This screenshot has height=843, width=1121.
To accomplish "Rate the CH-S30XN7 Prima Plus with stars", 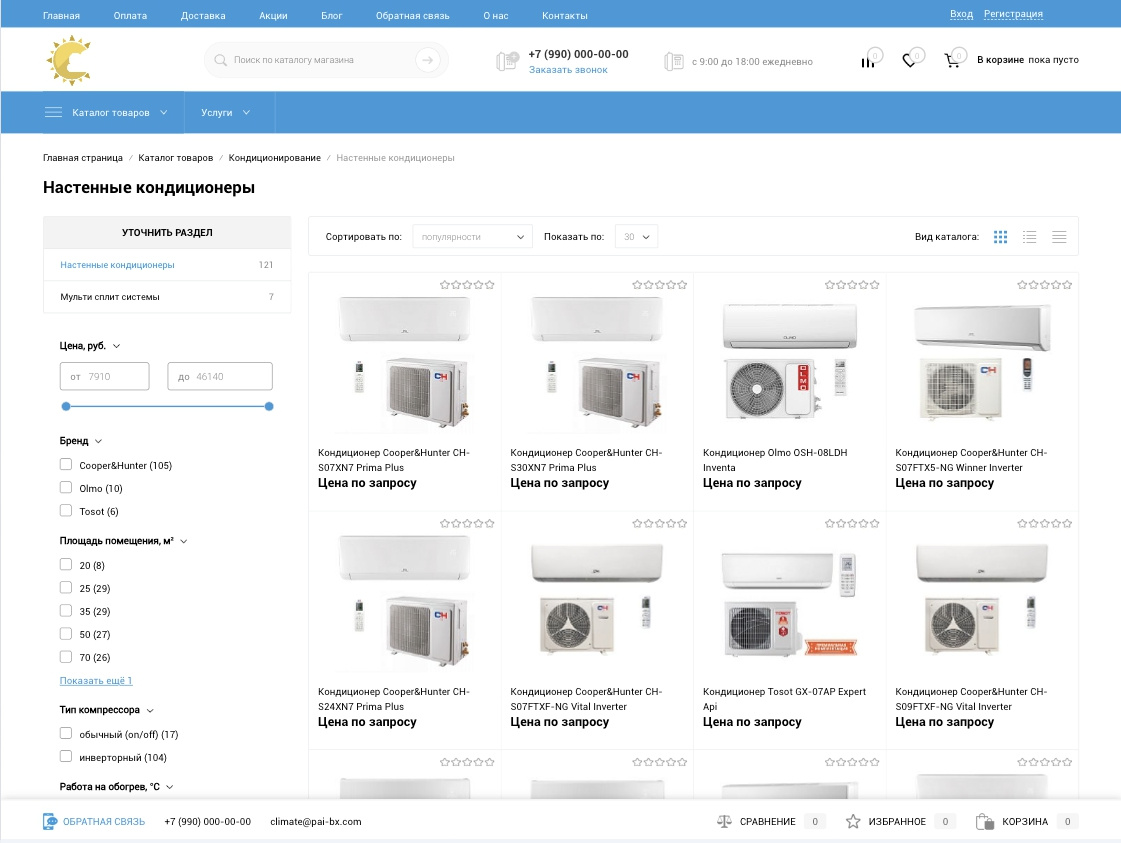I will point(659,285).
